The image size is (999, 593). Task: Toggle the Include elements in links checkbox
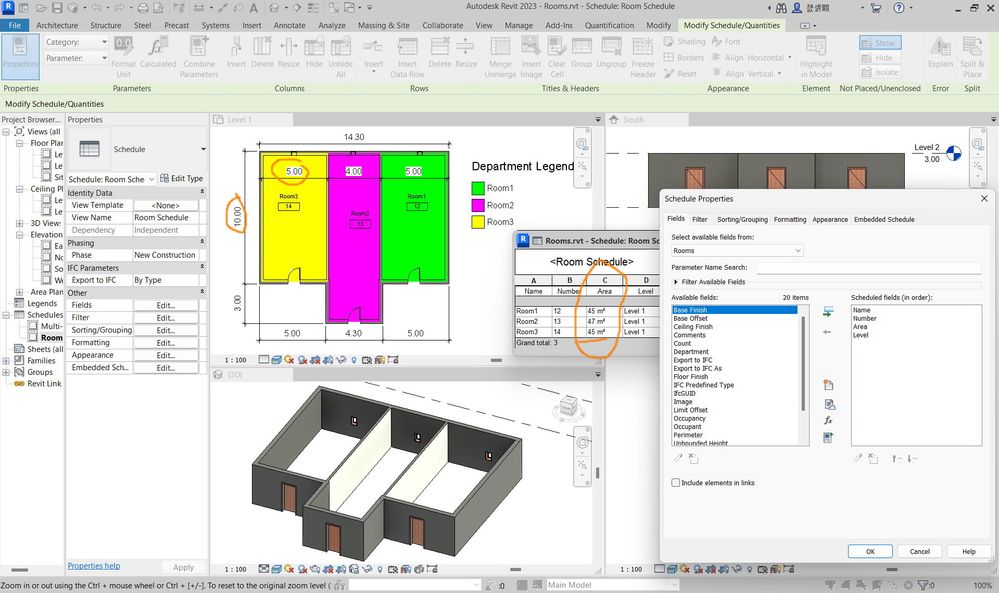coord(675,482)
